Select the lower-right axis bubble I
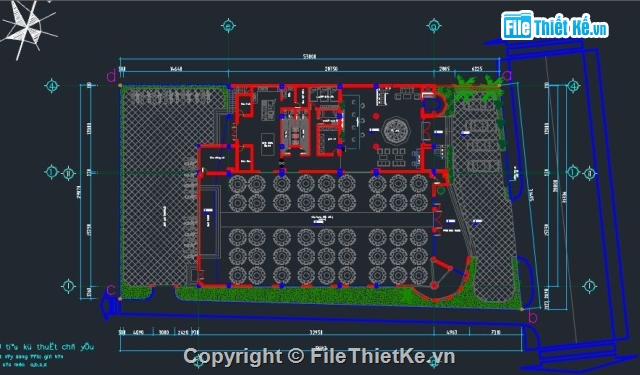Viewport: 640px width, 375px height. pyautogui.click(x=589, y=286)
